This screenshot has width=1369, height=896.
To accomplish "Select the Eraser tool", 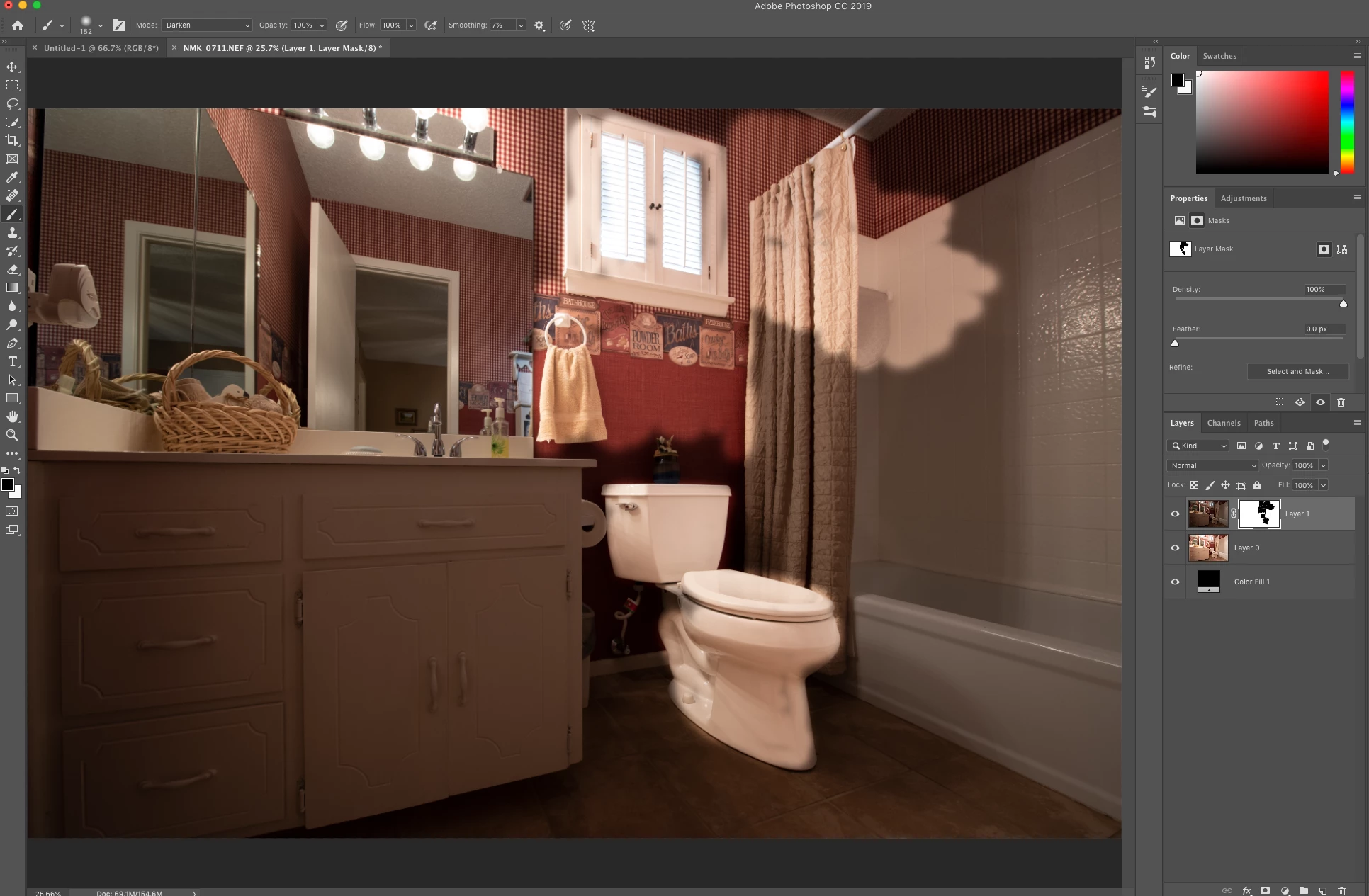I will pyautogui.click(x=12, y=269).
